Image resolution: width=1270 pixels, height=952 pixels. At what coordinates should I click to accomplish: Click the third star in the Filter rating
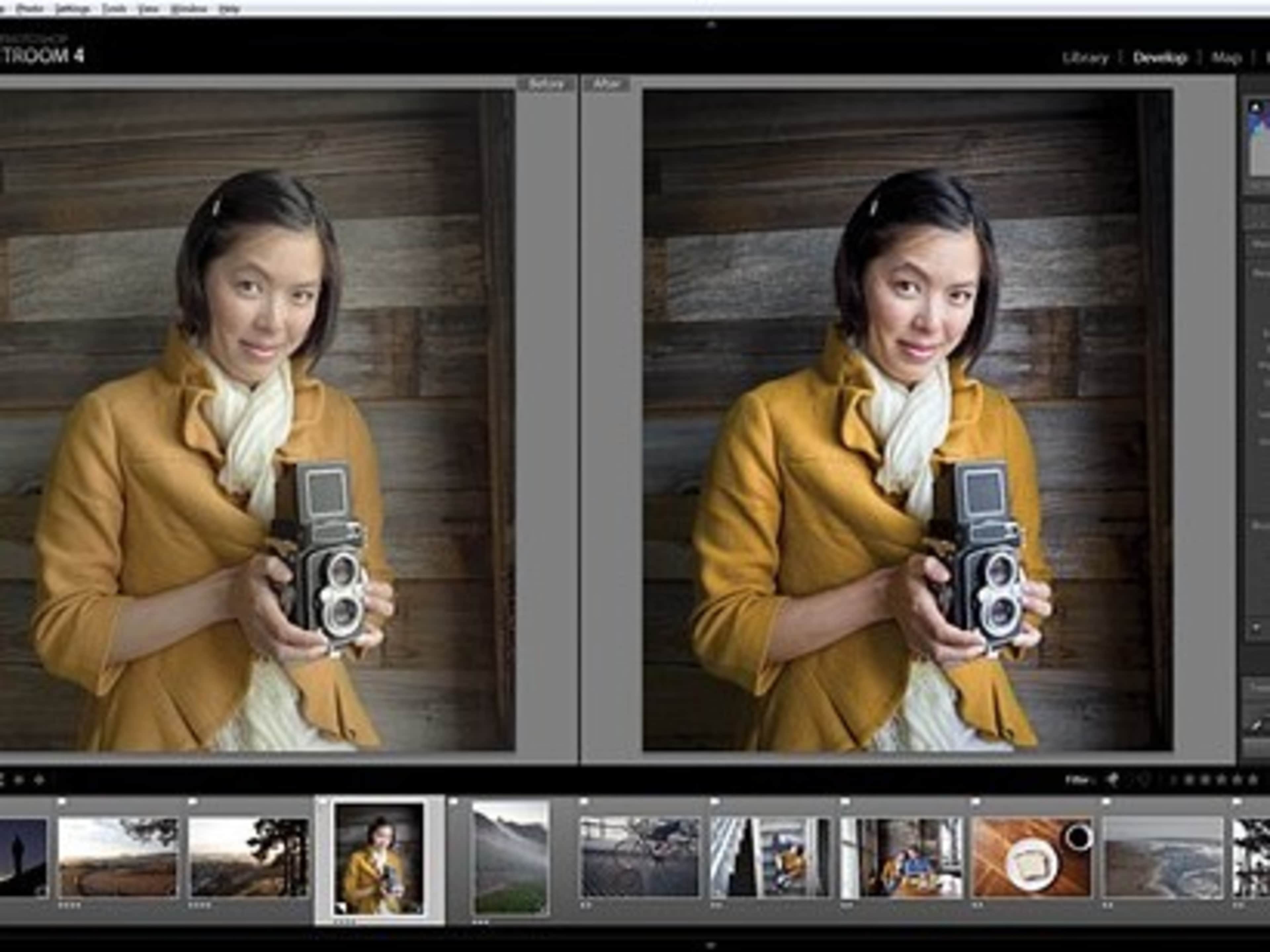1222,780
